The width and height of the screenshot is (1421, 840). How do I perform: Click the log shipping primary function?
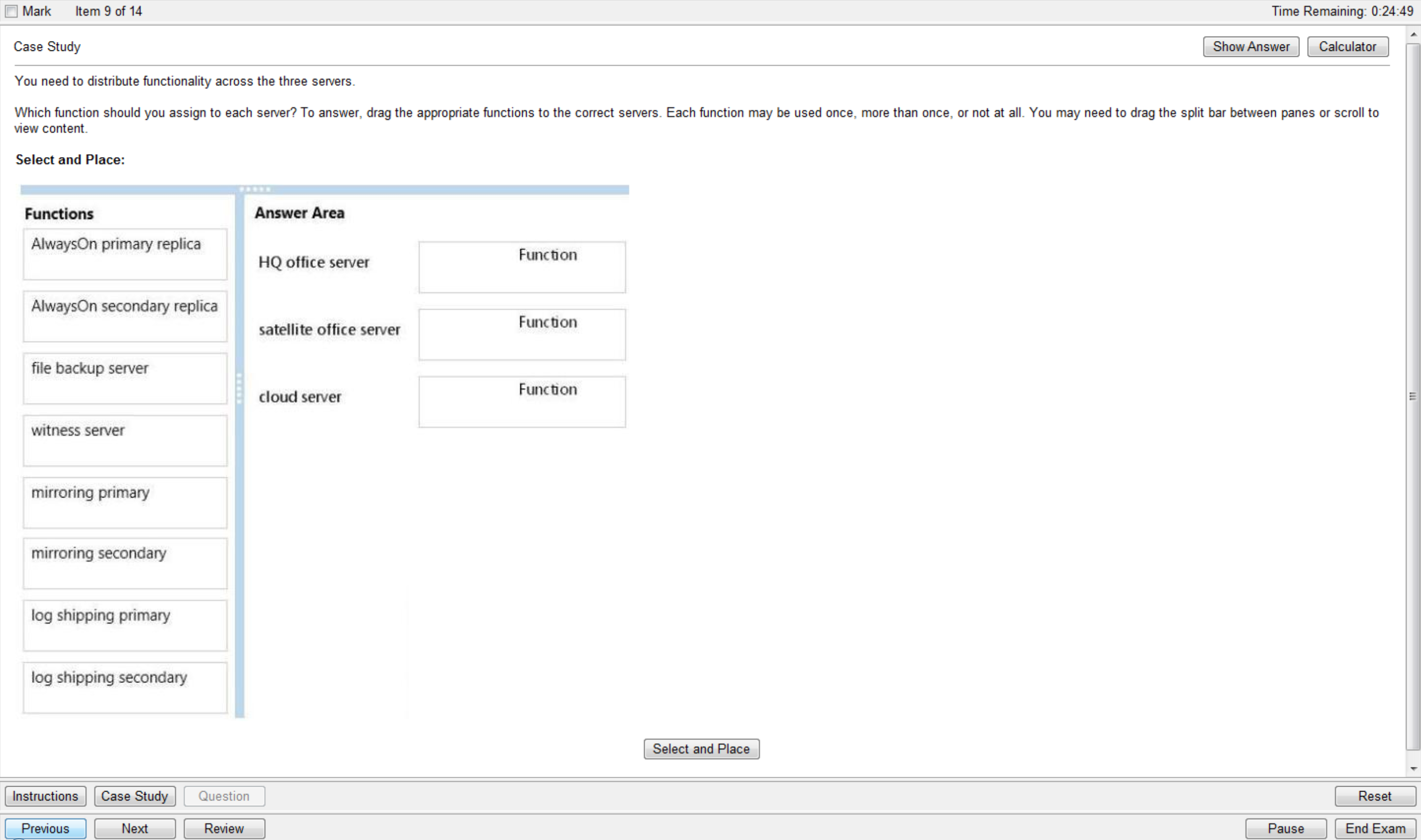click(124, 625)
